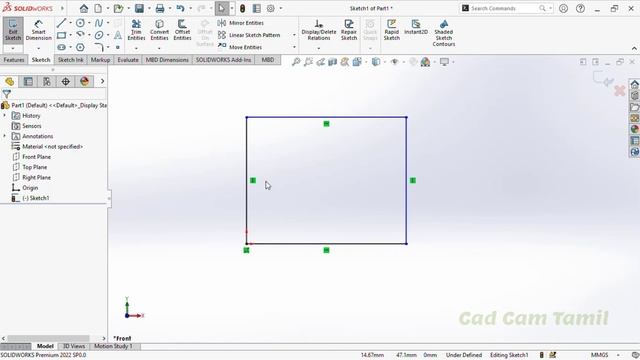Toggle Shaded Sketch Contours
Viewport: 640px width, 360px height.
444,33
